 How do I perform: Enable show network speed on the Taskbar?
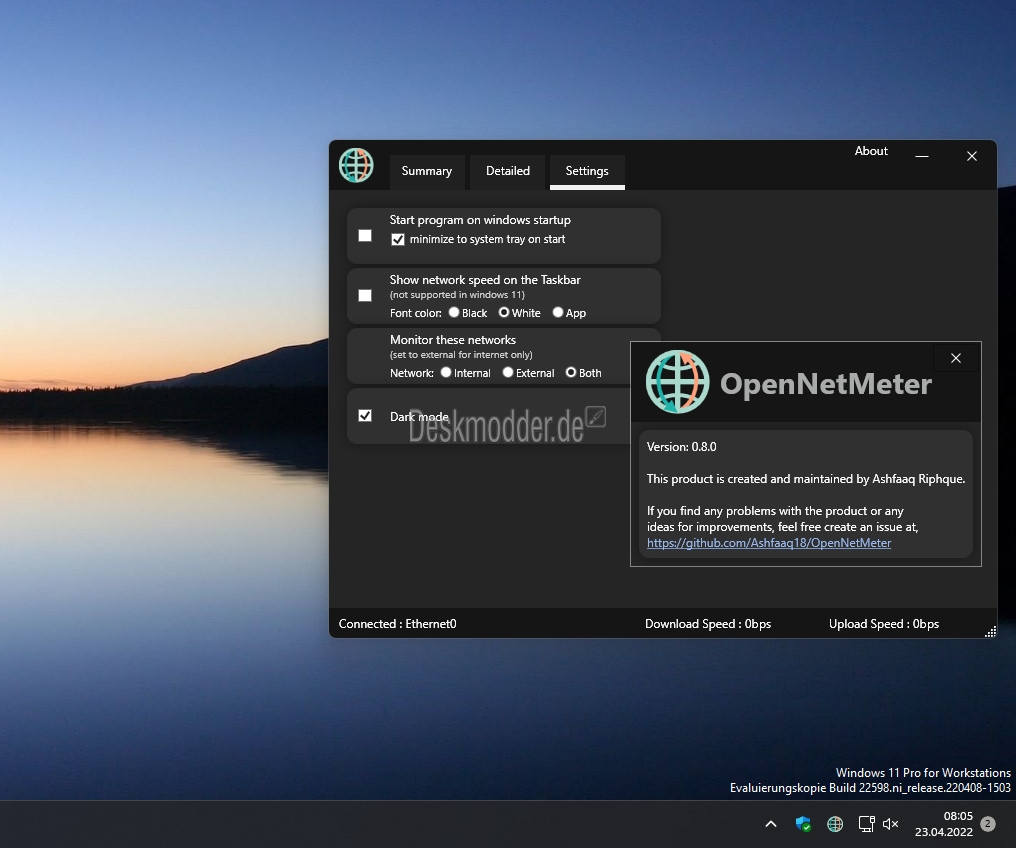365,295
